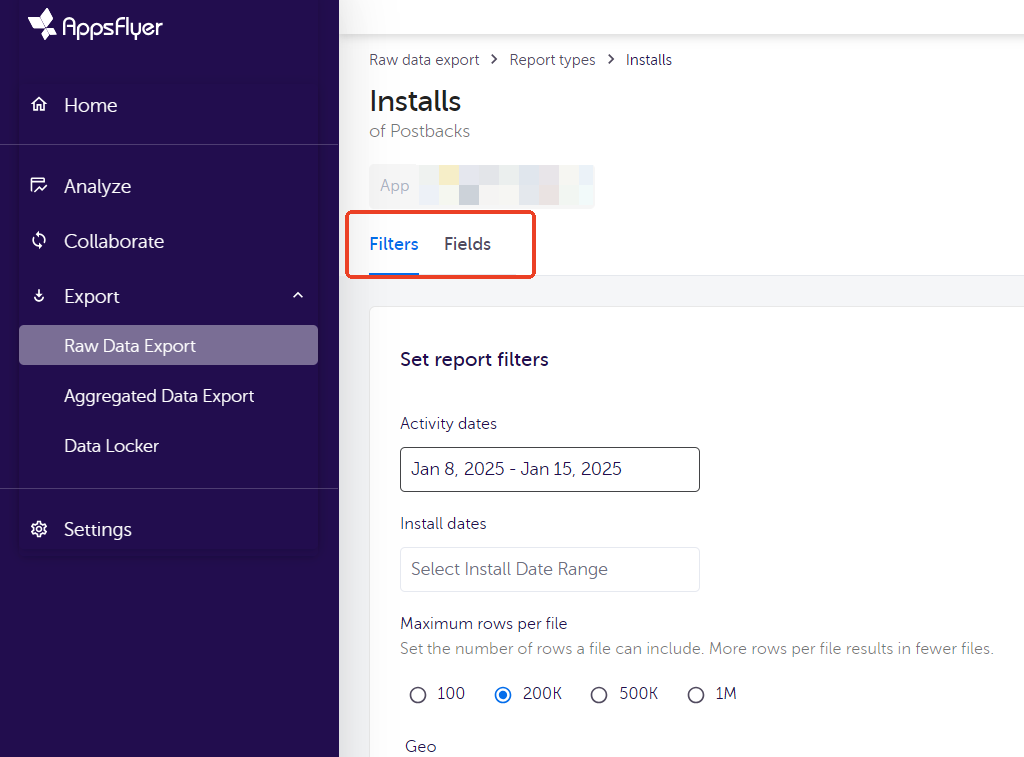This screenshot has width=1024, height=757.
Task: Open Aggregated Data Export in sidebar
Action: pos(159,396)
